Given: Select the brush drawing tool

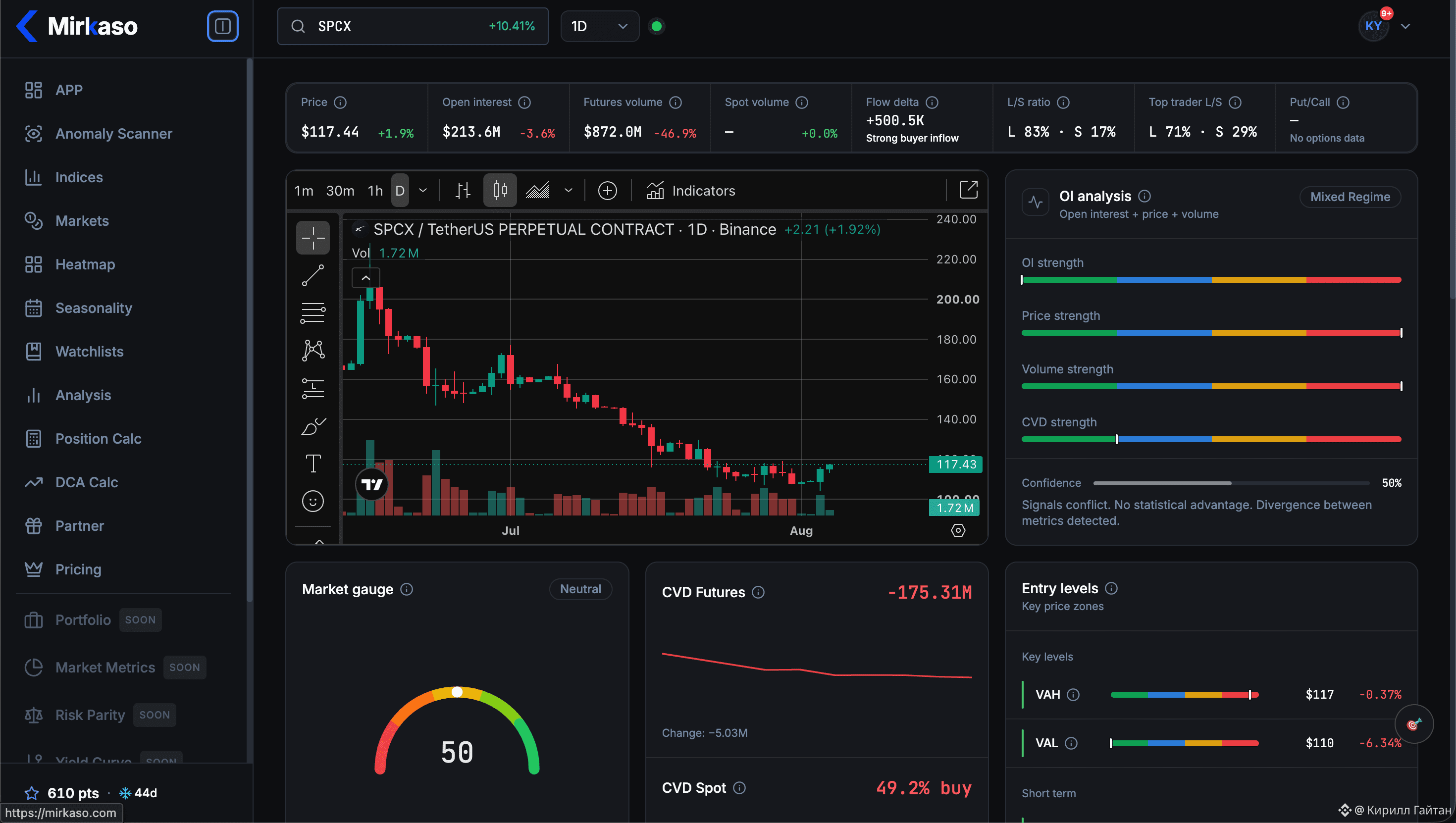Looking at the screenshot, I should [312, 426].
